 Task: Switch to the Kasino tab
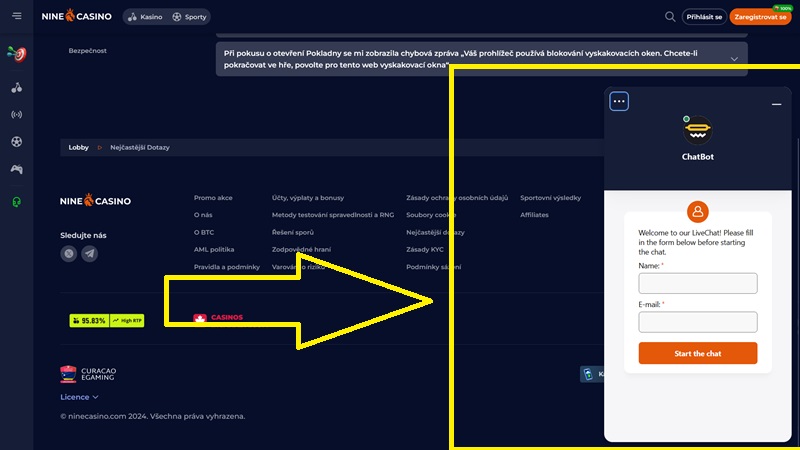coord(145,17)
